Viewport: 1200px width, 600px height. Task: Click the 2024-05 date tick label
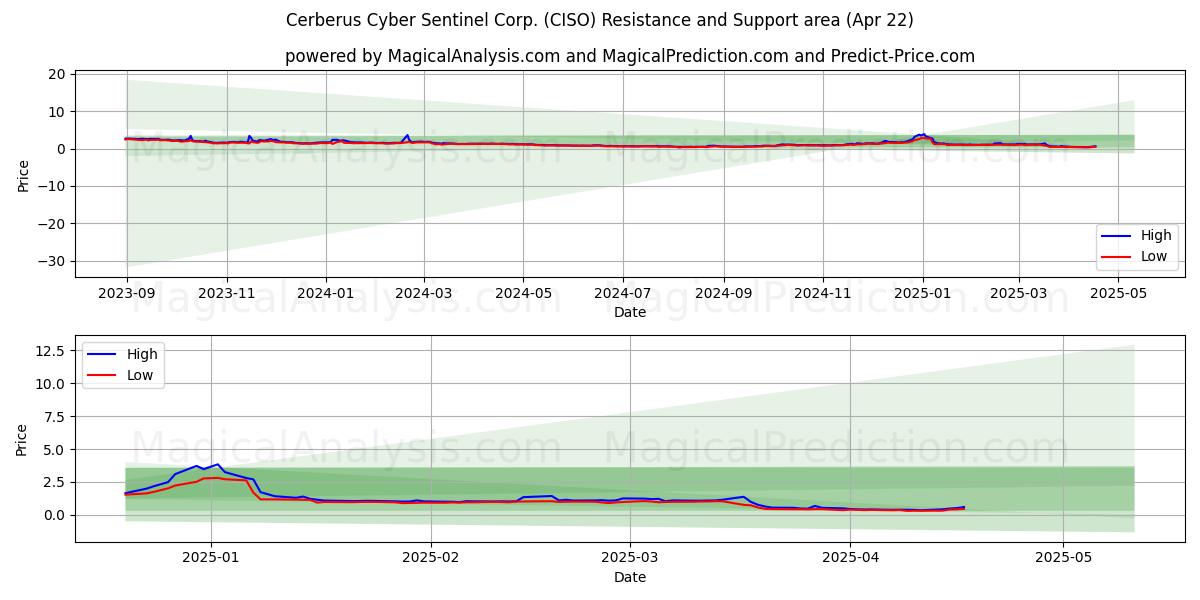click(524, 295)
